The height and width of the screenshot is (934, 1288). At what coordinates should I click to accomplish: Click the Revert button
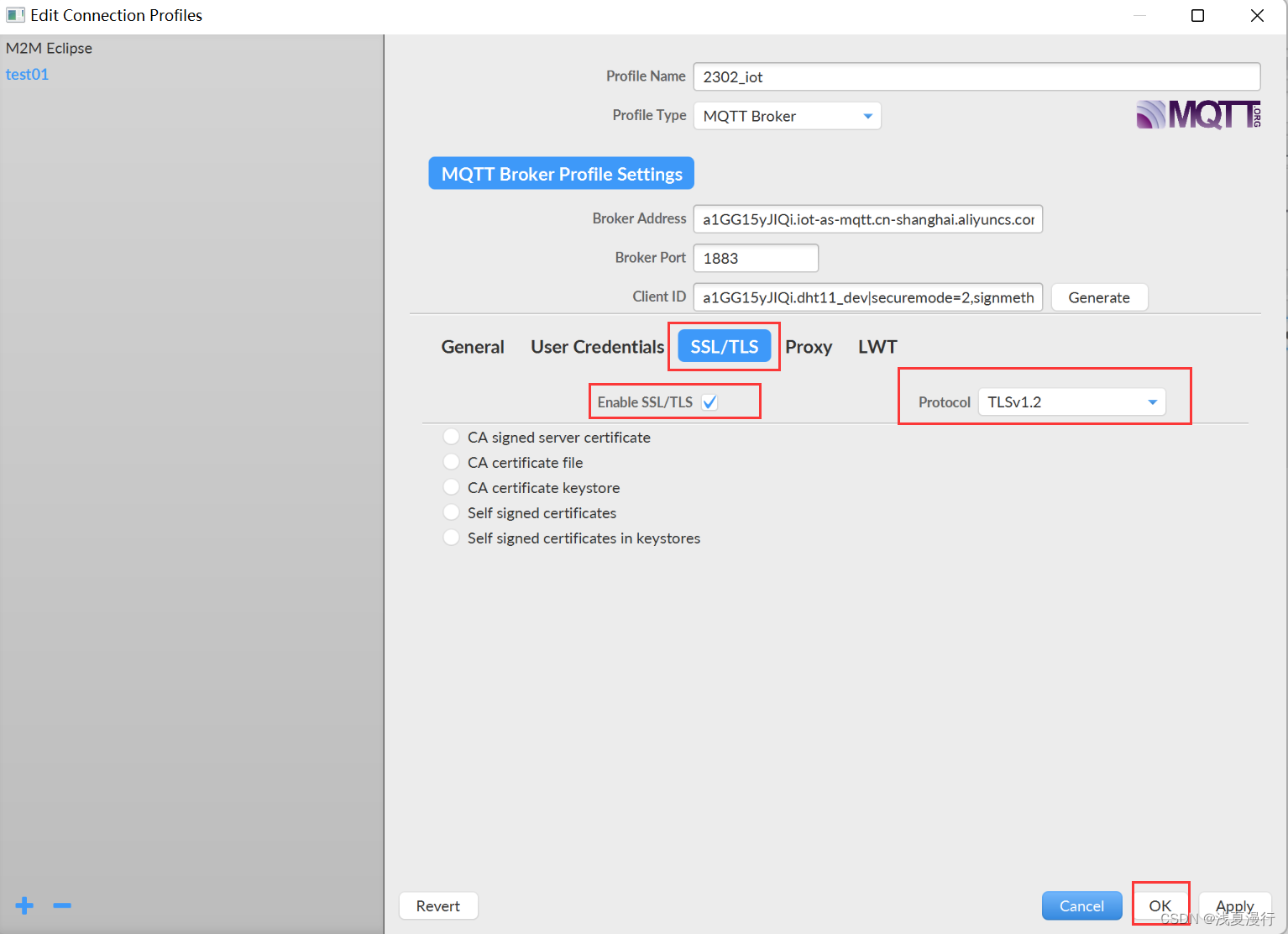[438, 906]
